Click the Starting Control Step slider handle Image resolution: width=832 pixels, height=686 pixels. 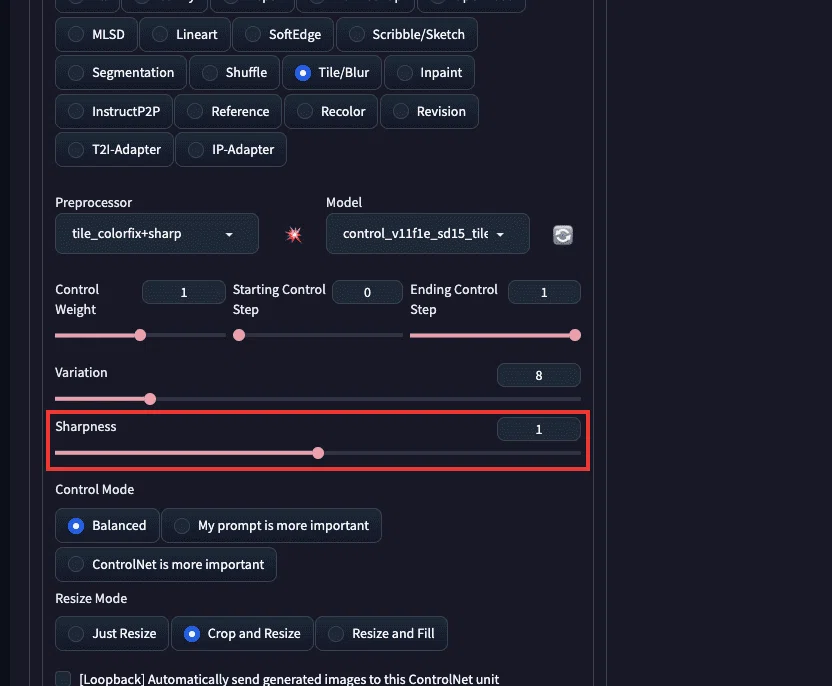coord(239,335)
